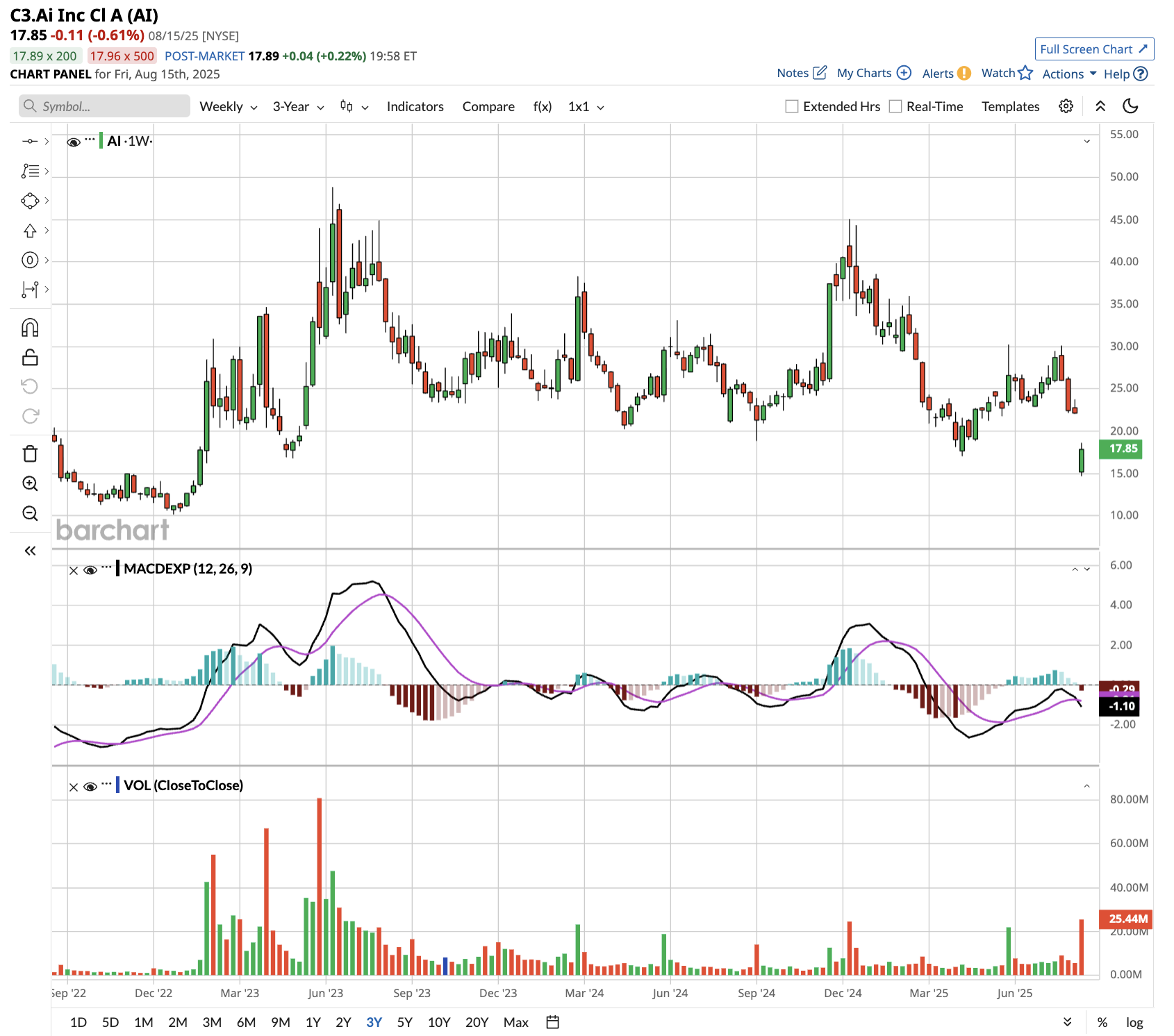Expand more options double chevron down
Image resolution: width=1174 pixels, height=1036 pixels.
coord(1068,1022)
